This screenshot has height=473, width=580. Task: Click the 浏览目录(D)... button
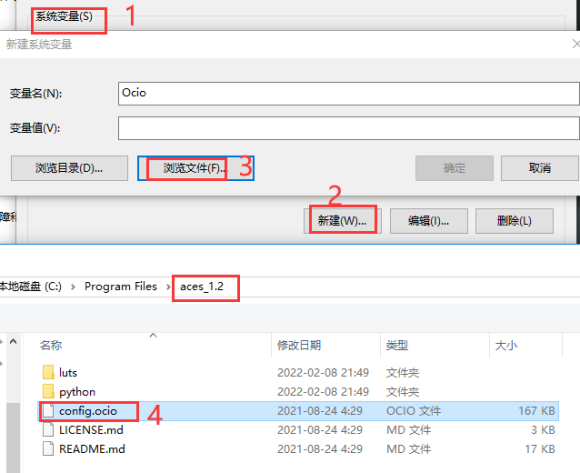tap(70, 168)
